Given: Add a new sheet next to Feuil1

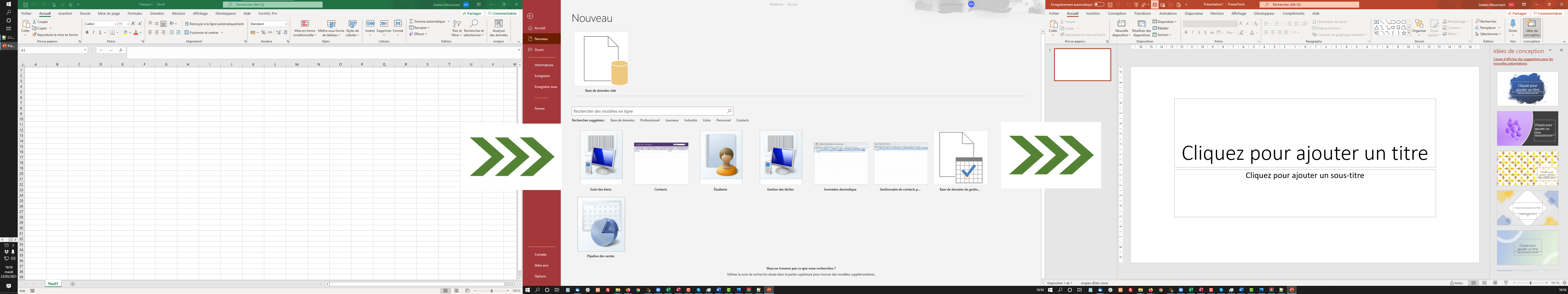Looking at the screenshot, I should 73,284.
